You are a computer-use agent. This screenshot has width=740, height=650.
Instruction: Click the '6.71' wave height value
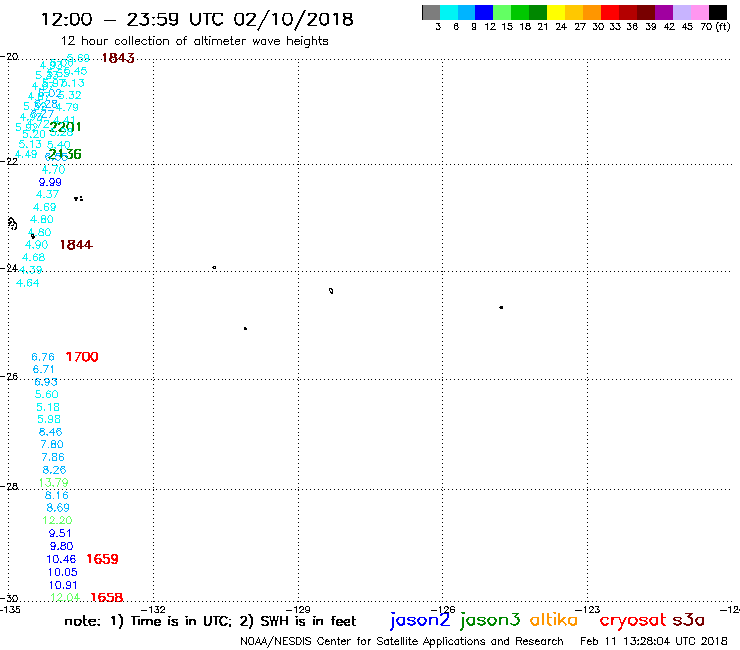pyautogui.click(x=43, y=369)
